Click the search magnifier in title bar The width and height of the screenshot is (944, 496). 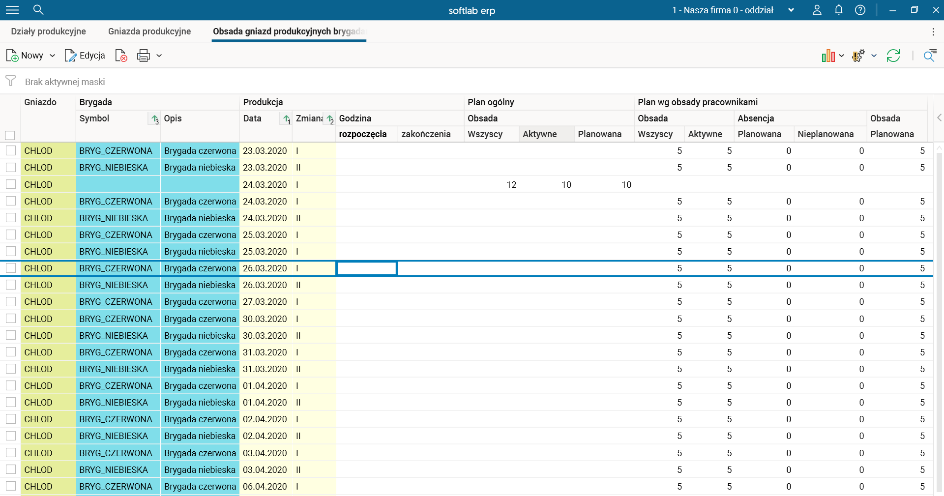(38, 9)
